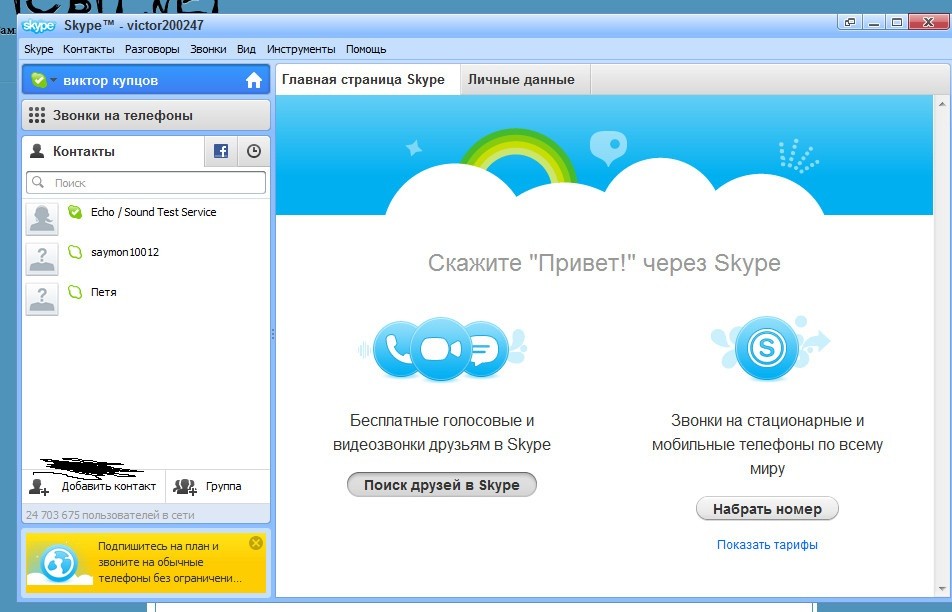Click the status icon beside saymon10012
Screen dimensions: 952x612
75,252
